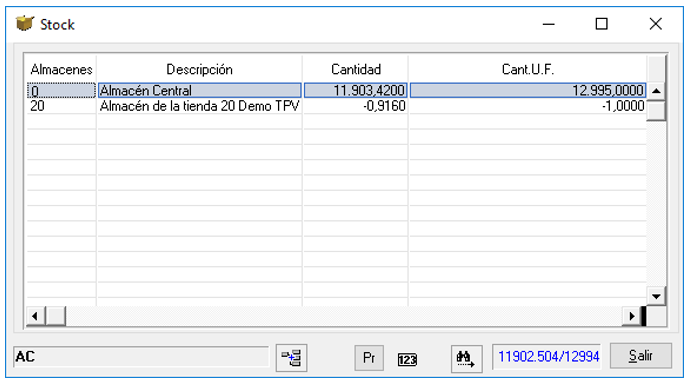Maximize the Stock window
Image resolution: width=688 pixels, height=385 pixels.
pos(602,24)
